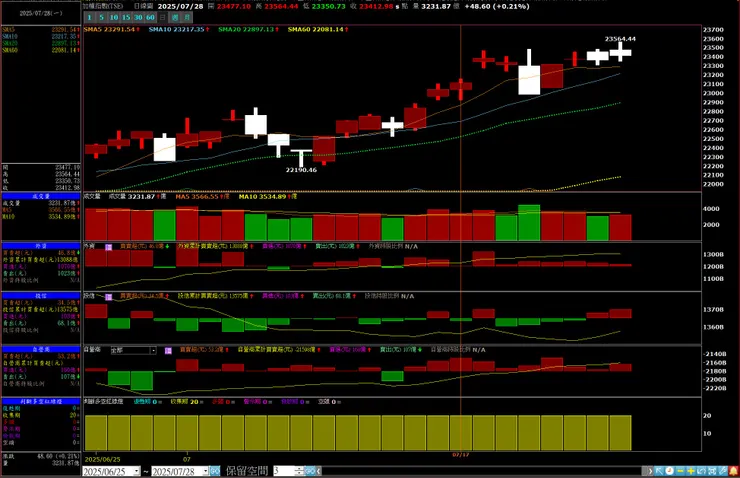Click the reserved space input field
Image resolution: width=740 pixels, height=478 pixels.
click(284, 471)
